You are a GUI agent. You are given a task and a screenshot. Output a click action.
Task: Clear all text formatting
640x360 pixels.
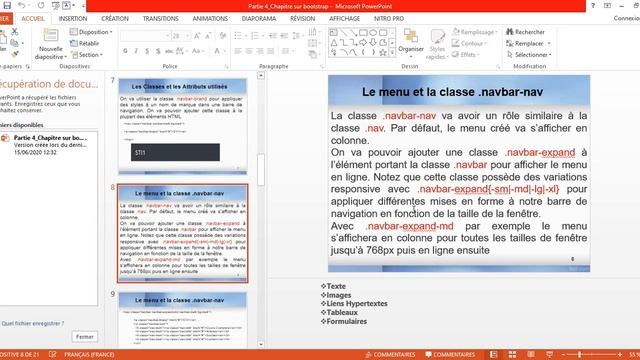point(223,36)
